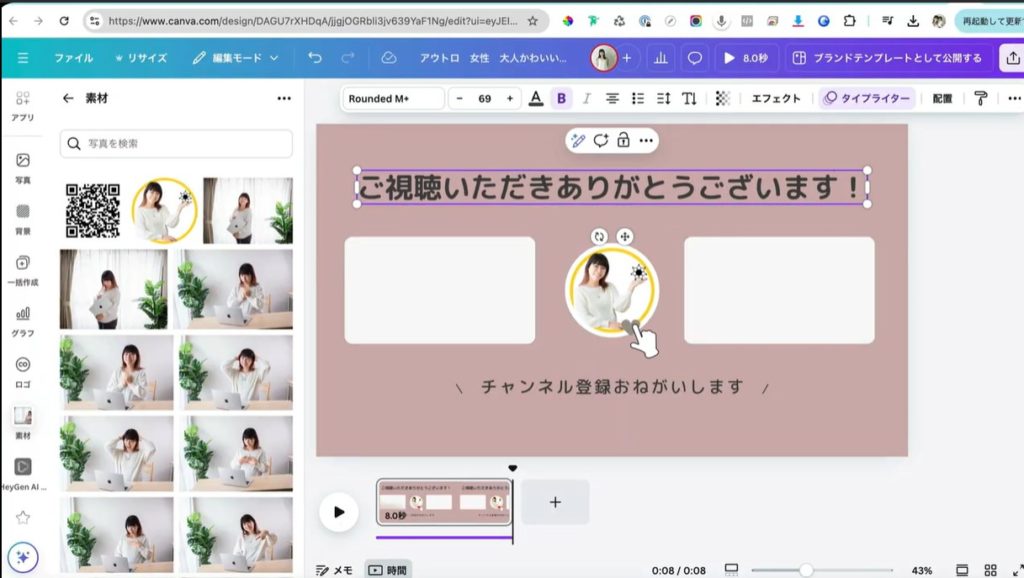Open the 43% zoom level menu
1024x578 pixels.
(921, 570)
